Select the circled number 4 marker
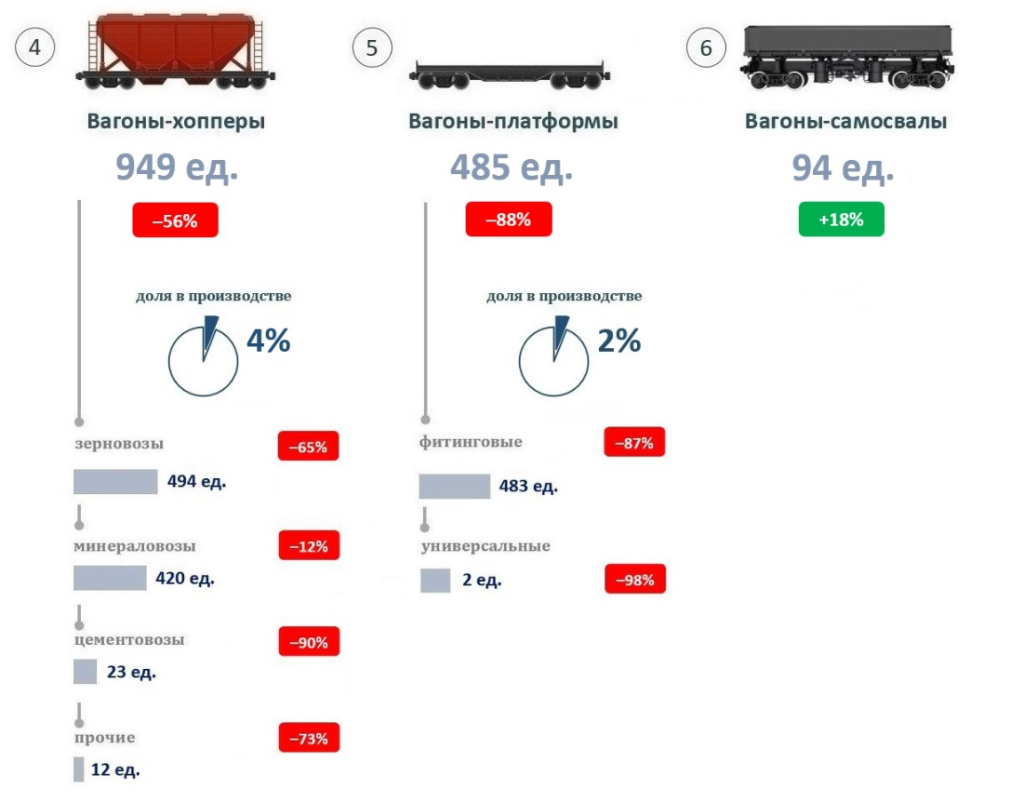The image size is (1024, 802). tap(35, 47)
